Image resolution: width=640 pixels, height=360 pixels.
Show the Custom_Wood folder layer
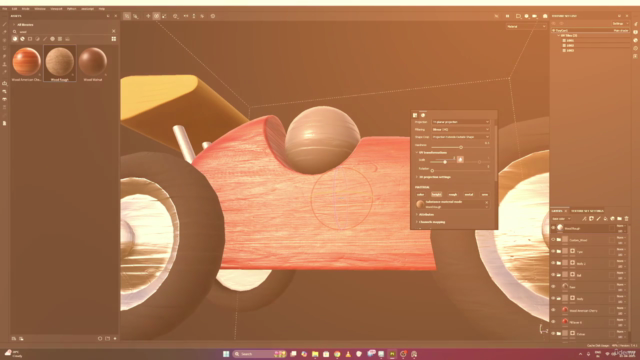tap(553, 240)
